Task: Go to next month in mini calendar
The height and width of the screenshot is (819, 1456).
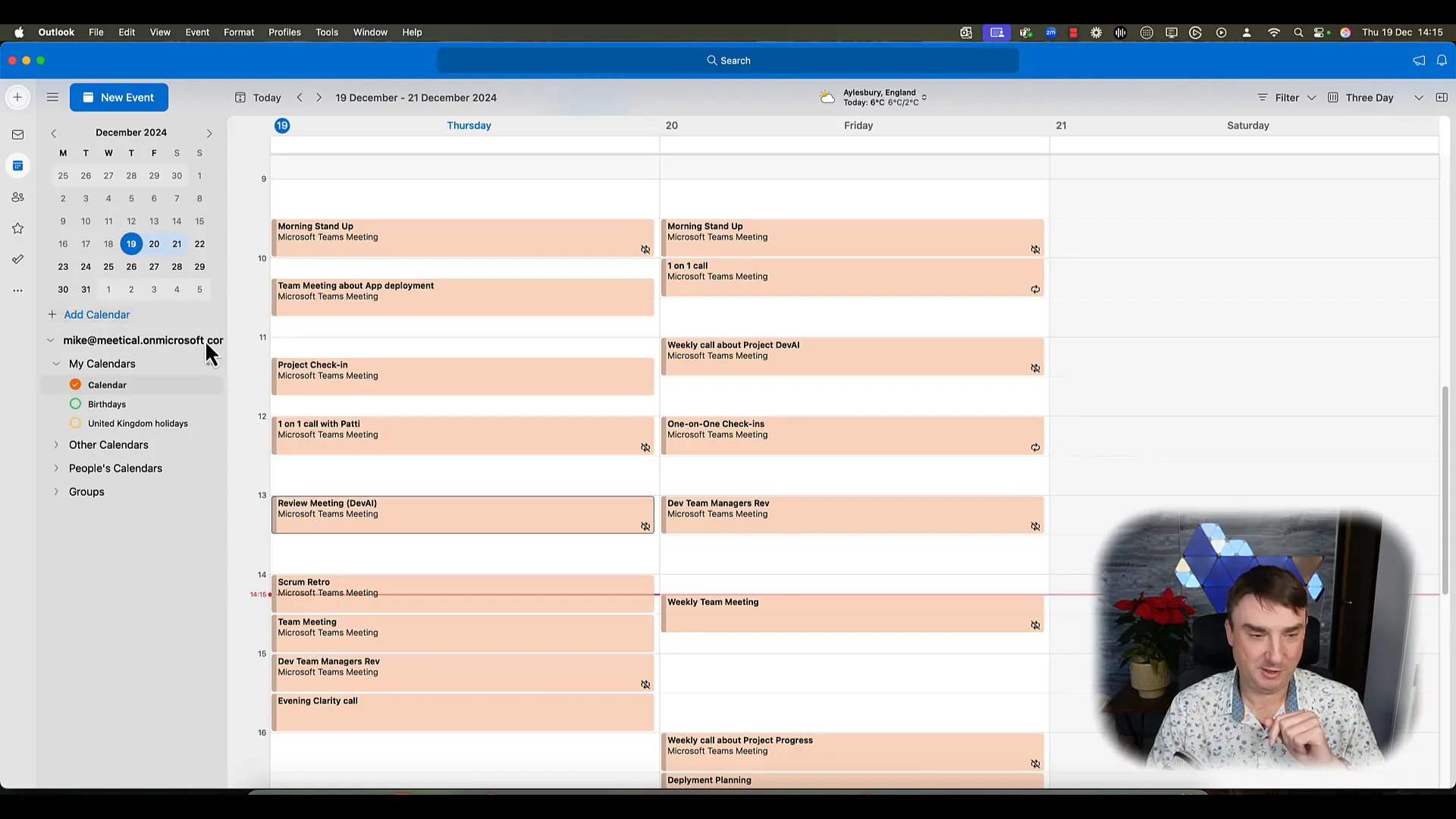Action: [x=209, y=133]
